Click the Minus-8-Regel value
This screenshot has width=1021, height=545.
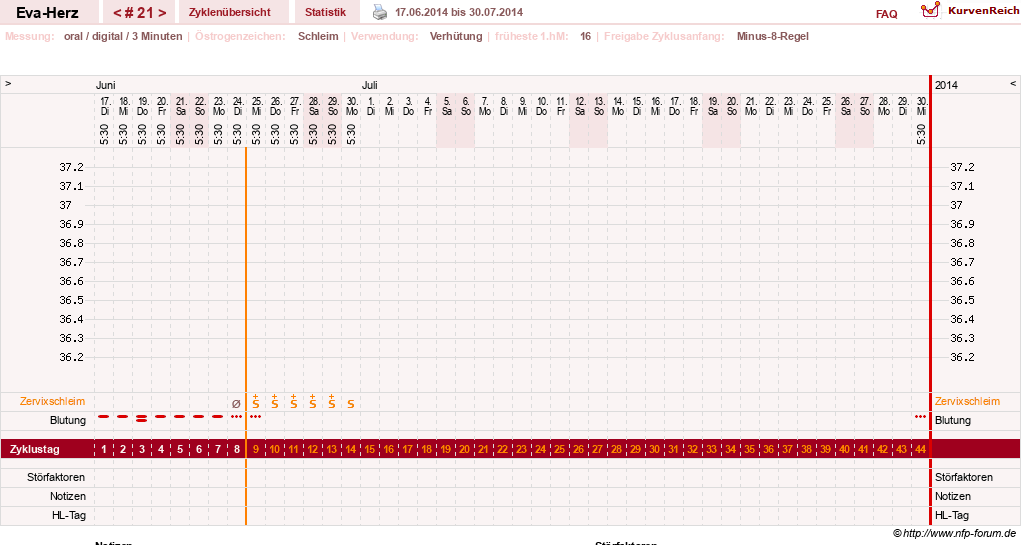[772, 36]
